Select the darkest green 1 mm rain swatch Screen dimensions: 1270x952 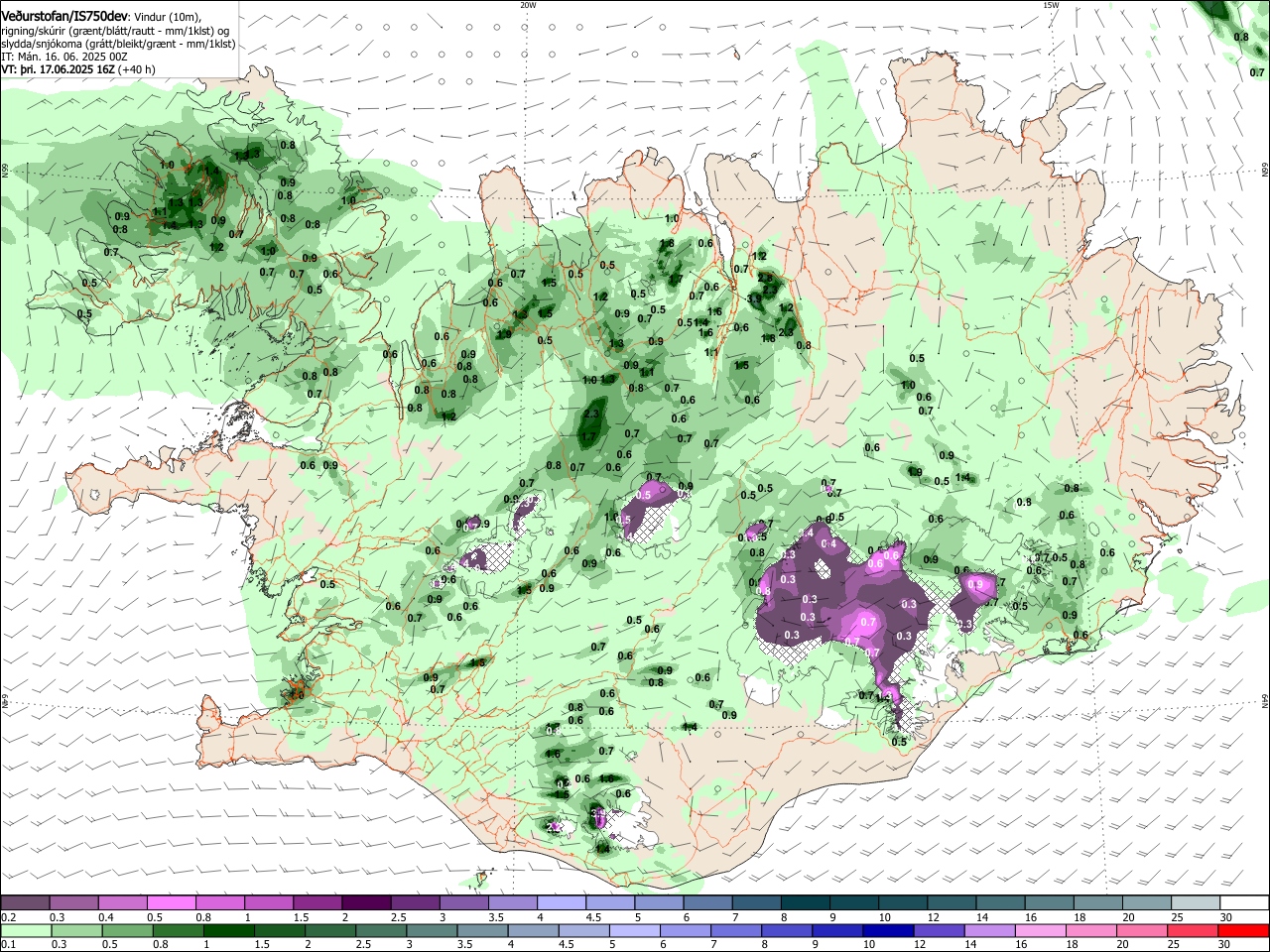tap(228, 931)
